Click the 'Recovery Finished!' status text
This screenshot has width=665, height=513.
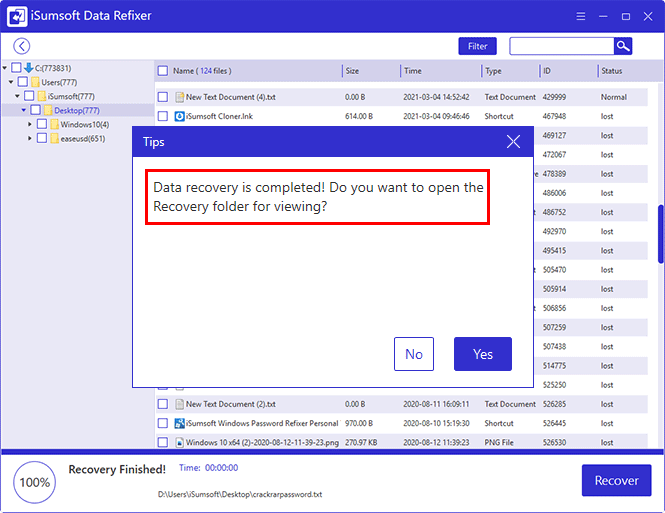[x=117, y=469]
